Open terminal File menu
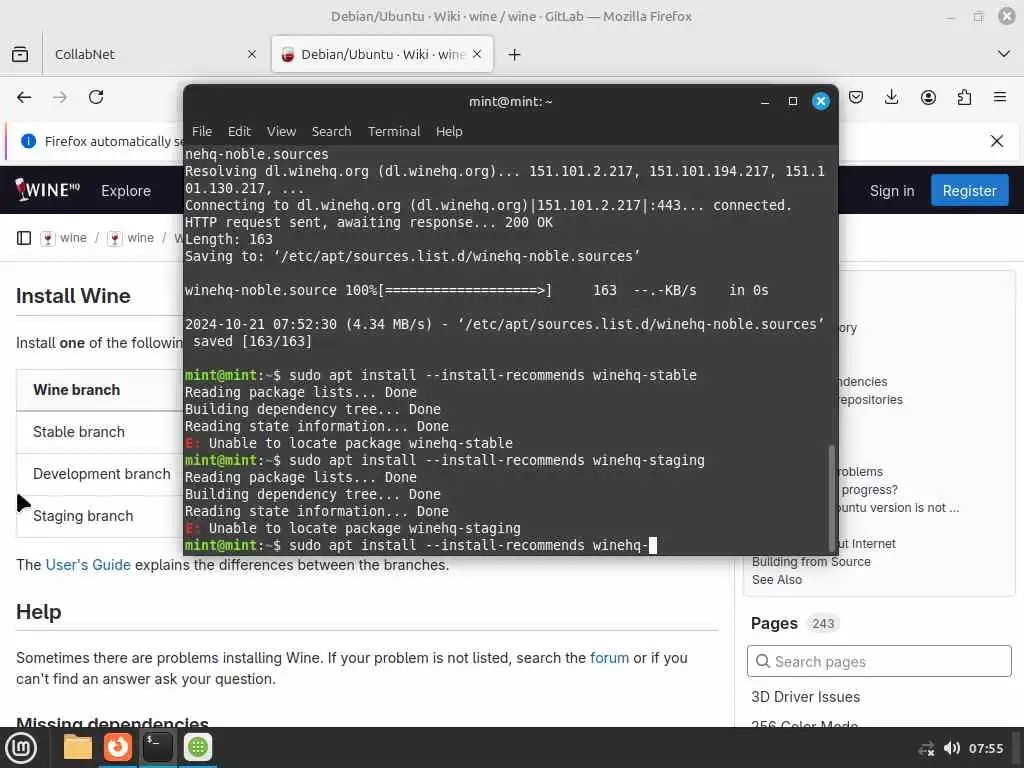 click(202, 131)
